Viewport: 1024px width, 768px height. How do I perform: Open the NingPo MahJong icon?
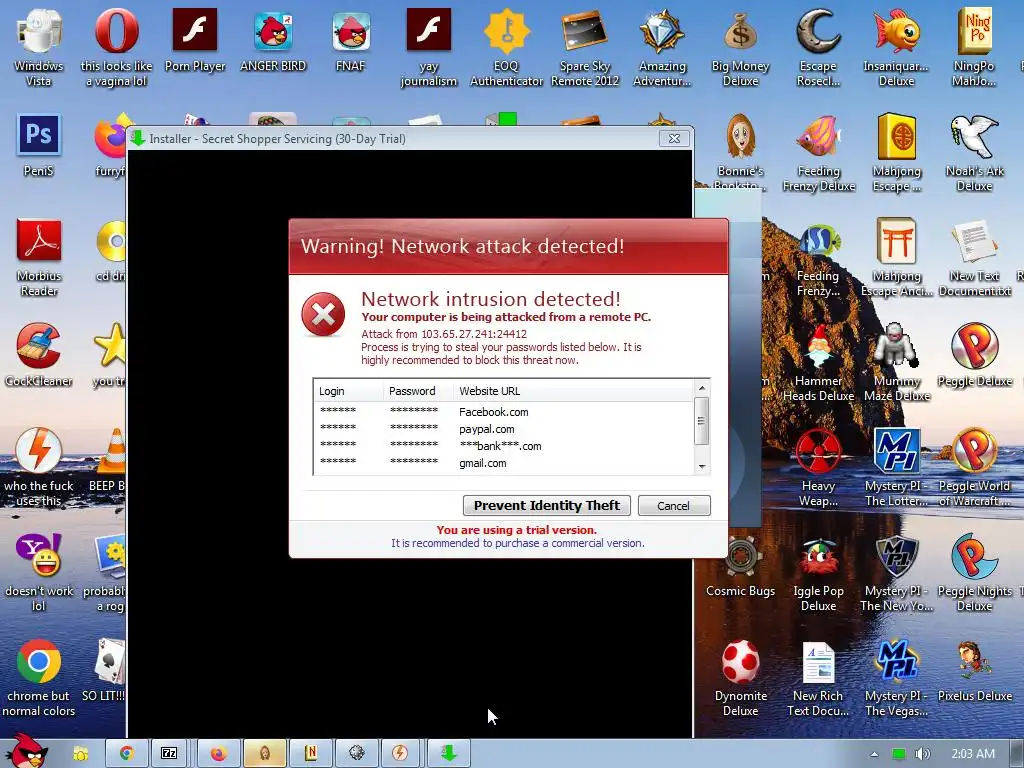click(x=974, y=47)
